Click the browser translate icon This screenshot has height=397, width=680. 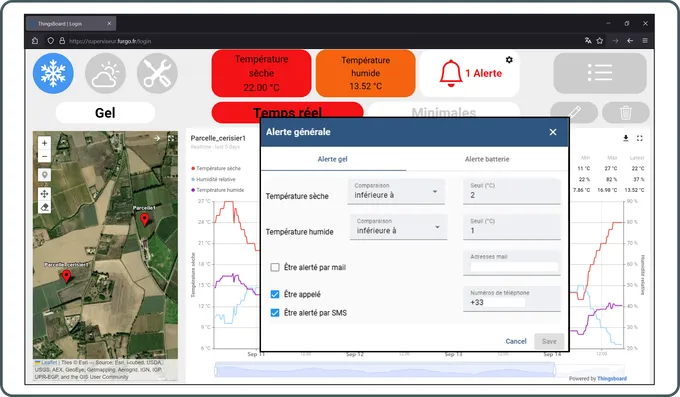tap(588, 41)
